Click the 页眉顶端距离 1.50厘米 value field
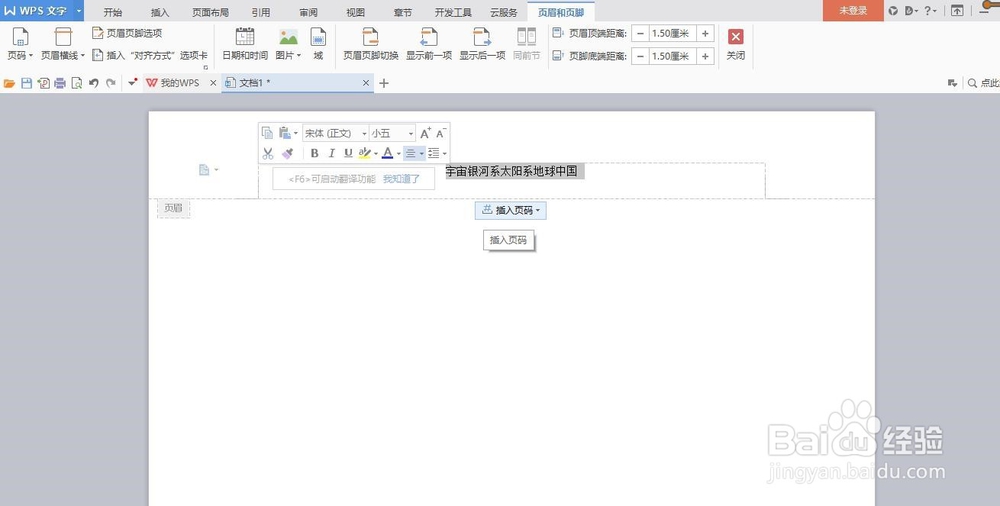 click(x=672, y=34)
